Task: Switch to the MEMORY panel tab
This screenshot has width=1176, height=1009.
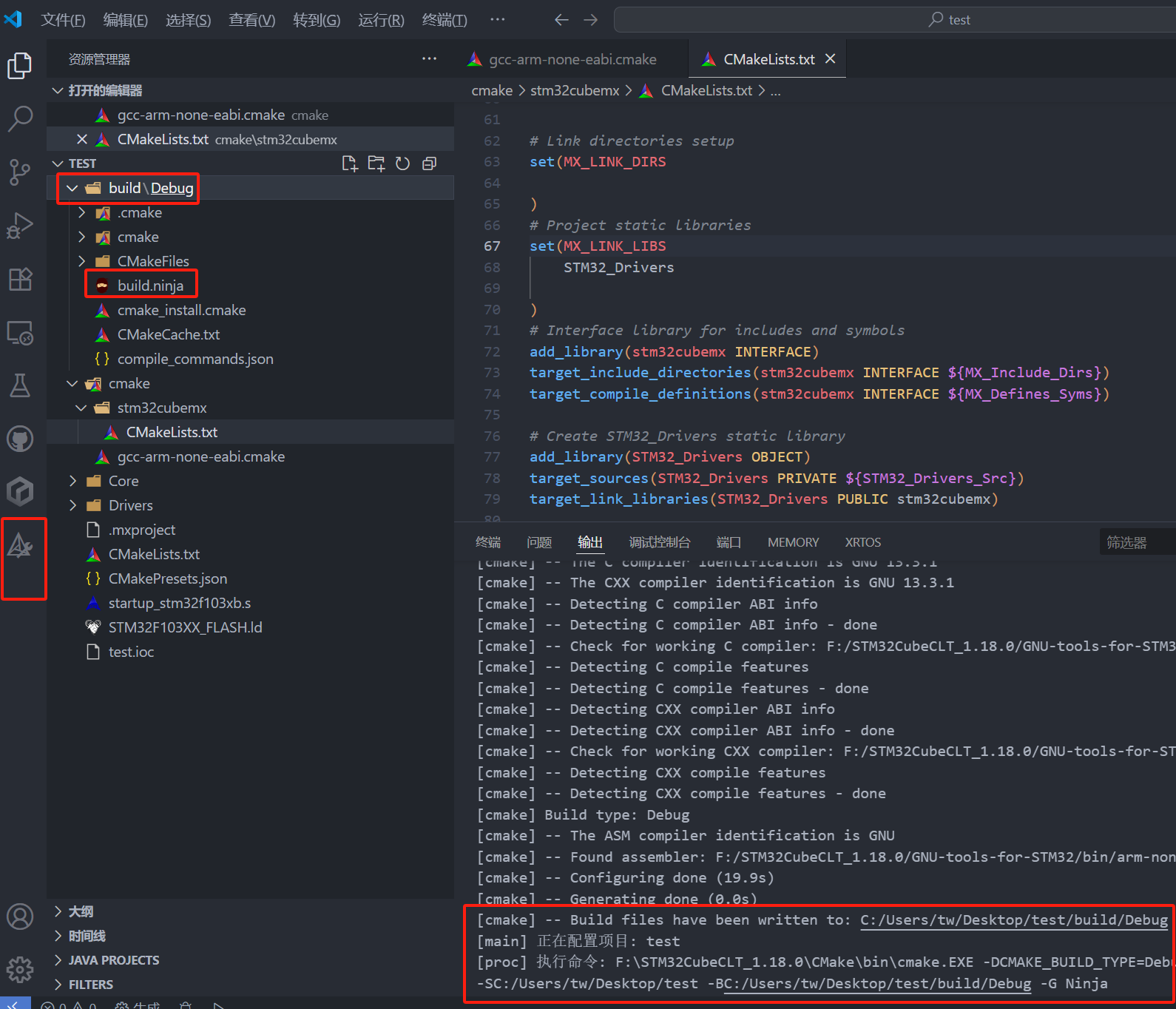Action: coord(793,542)
